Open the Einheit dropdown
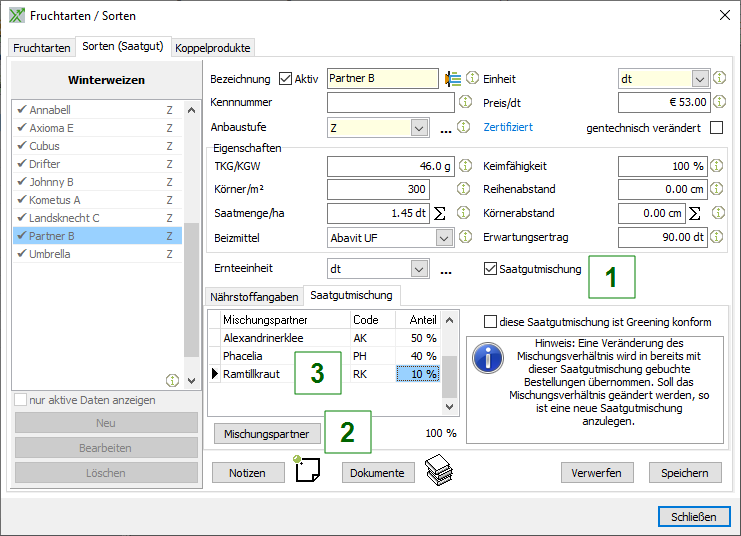Viewport: 741px width, 536px height. (x=700, y=79)
